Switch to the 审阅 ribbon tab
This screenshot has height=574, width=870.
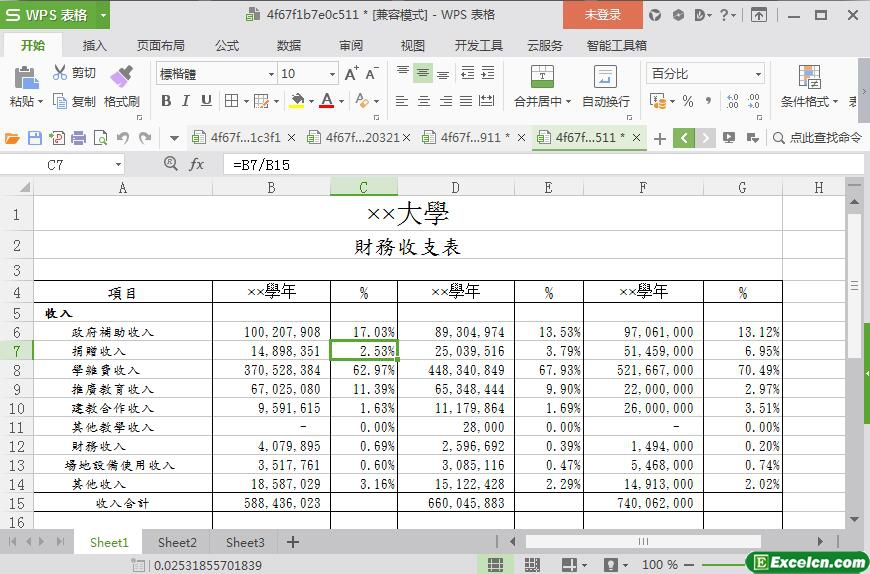pos(351,45)
